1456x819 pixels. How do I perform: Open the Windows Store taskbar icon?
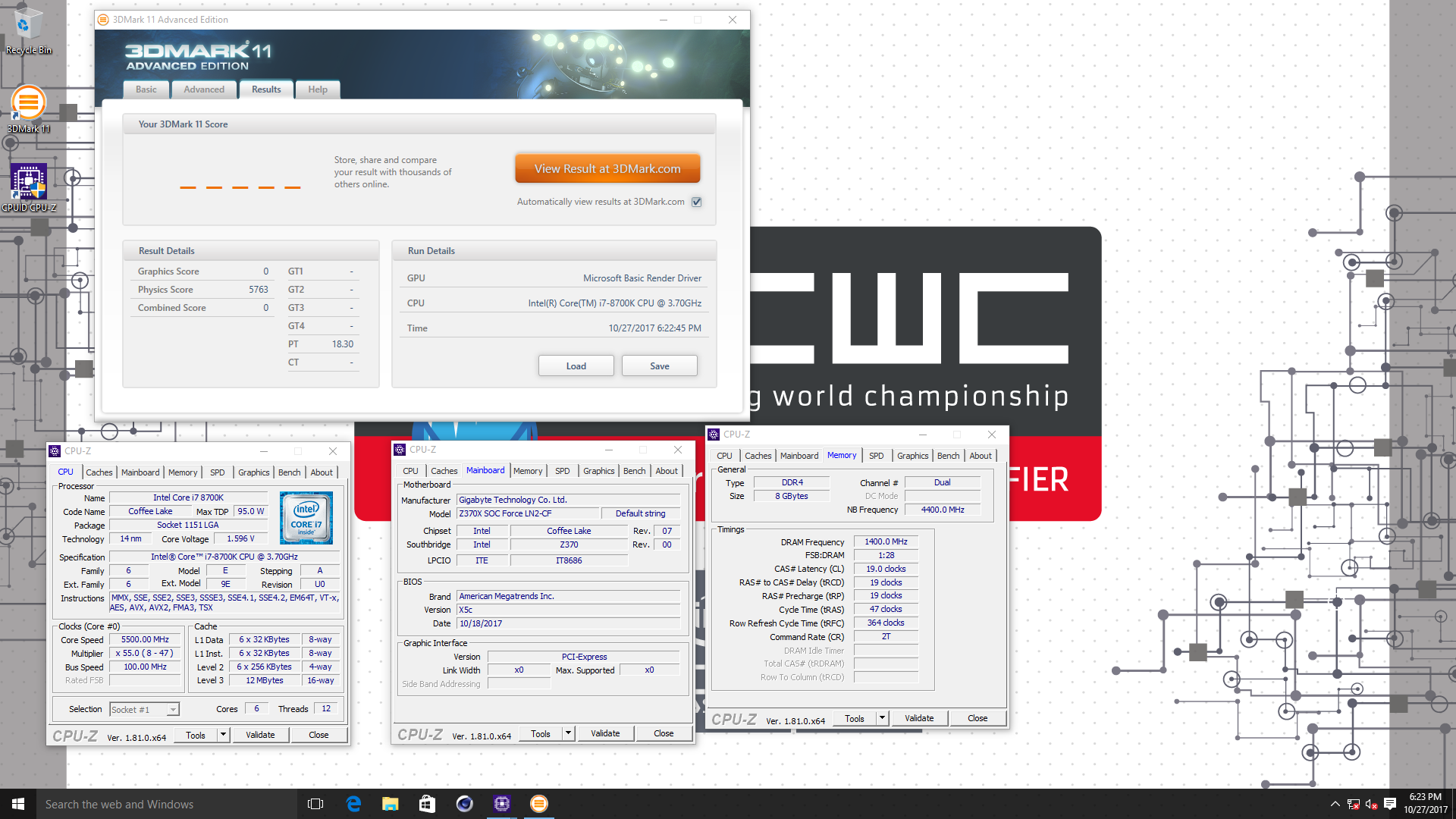(427, 804)
